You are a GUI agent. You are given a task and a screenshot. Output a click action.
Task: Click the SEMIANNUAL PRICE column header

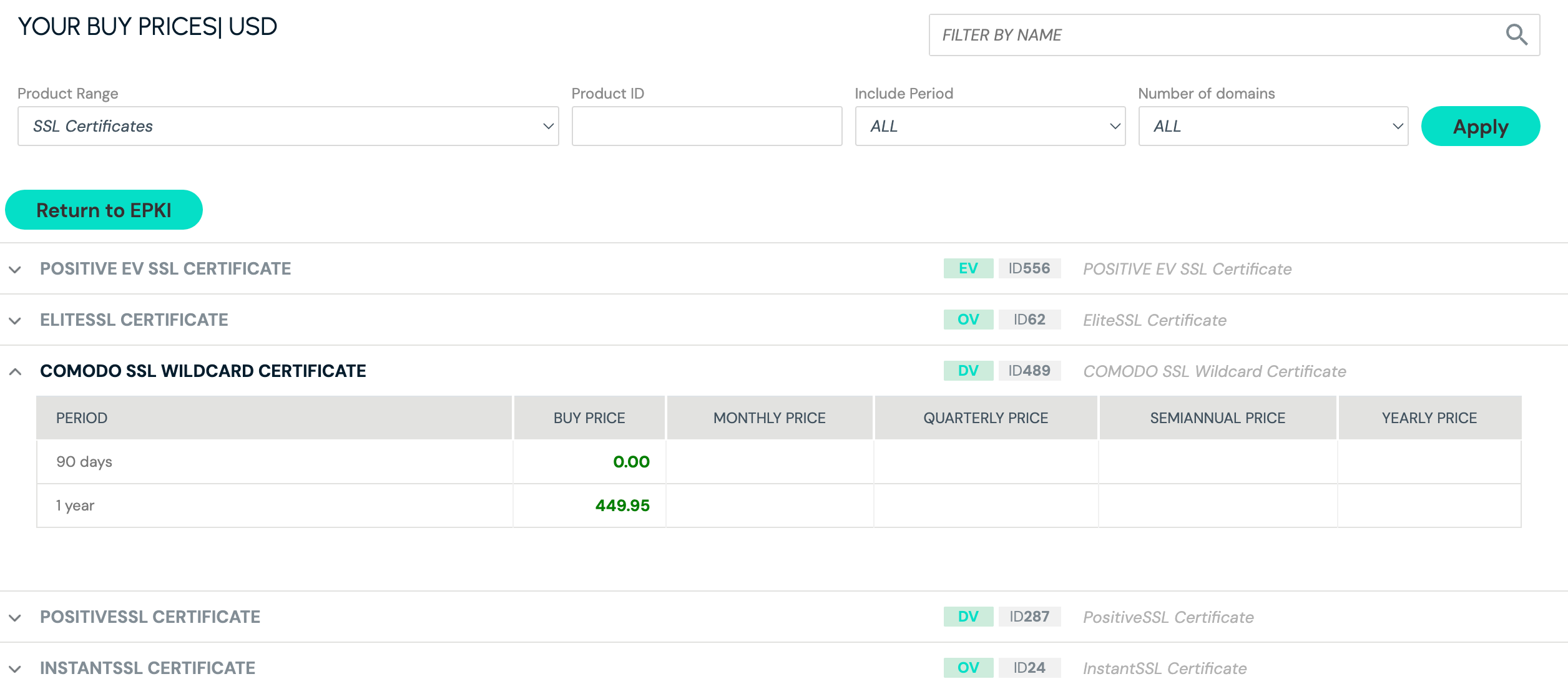coord(1218,418)
